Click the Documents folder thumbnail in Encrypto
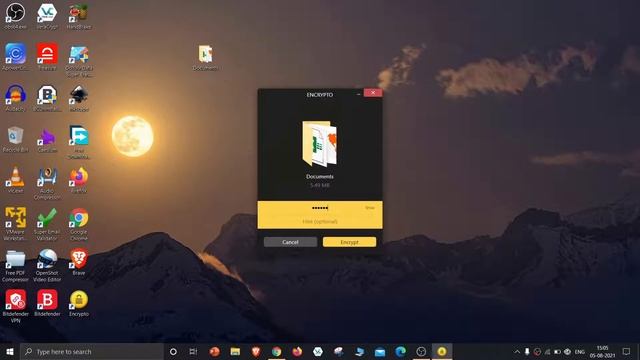This screenshot has height=360, width=640. point(320,143)
